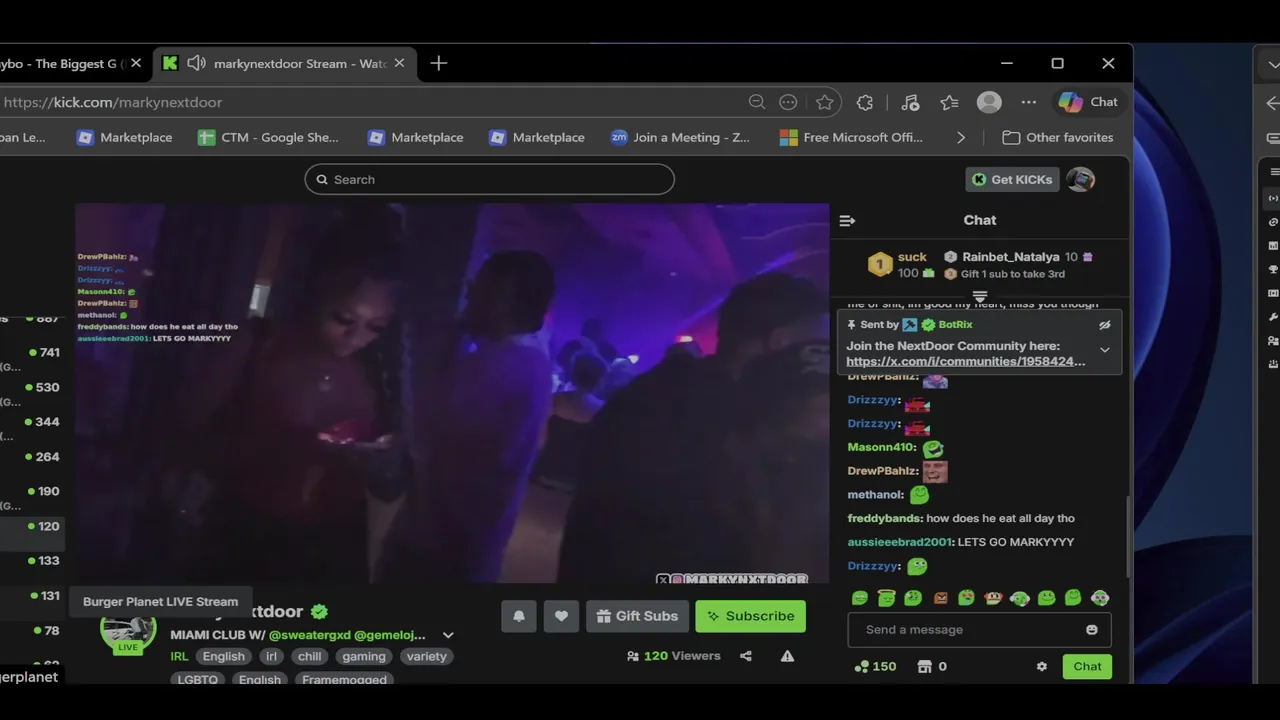Pick the last emote in quick emote row

coord(1100,598)
